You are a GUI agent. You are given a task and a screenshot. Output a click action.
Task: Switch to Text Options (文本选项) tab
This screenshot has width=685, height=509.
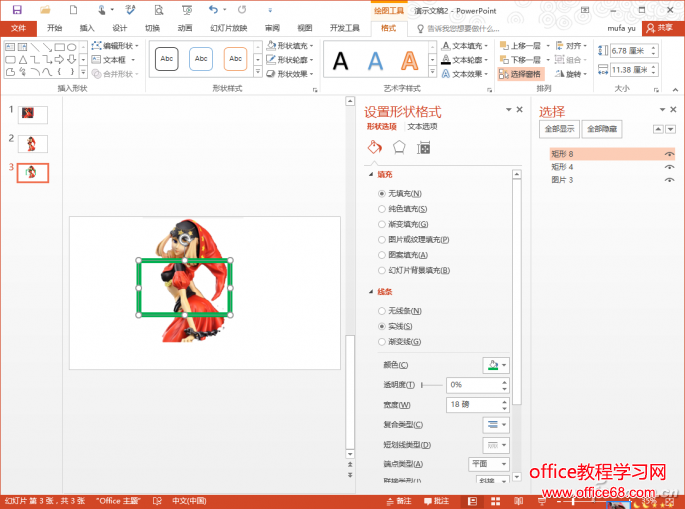coord(422,126)
